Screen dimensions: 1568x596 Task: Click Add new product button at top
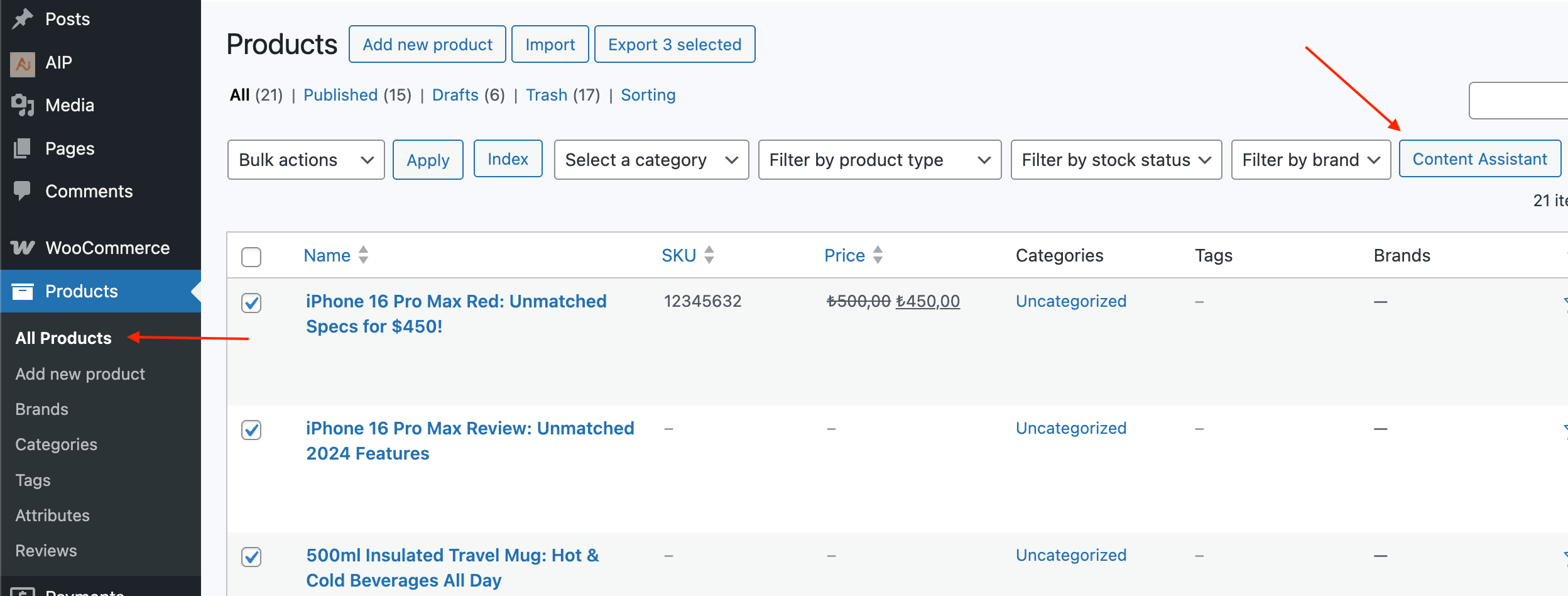pyautogui.click(x=427, y=44)
